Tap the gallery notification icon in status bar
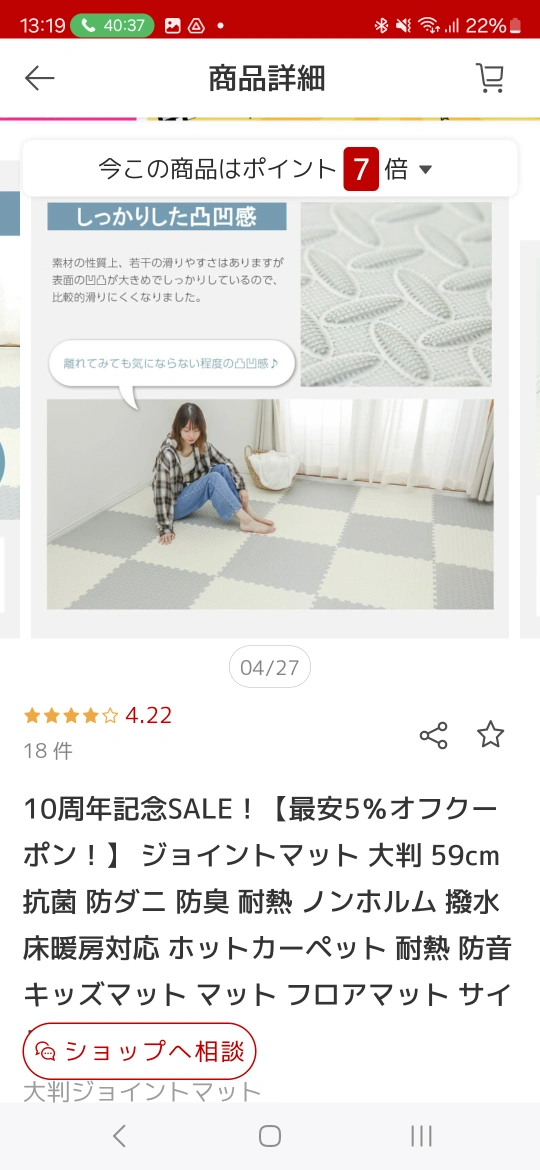Viewport: 540px width, 1170px height. (172, 25)
